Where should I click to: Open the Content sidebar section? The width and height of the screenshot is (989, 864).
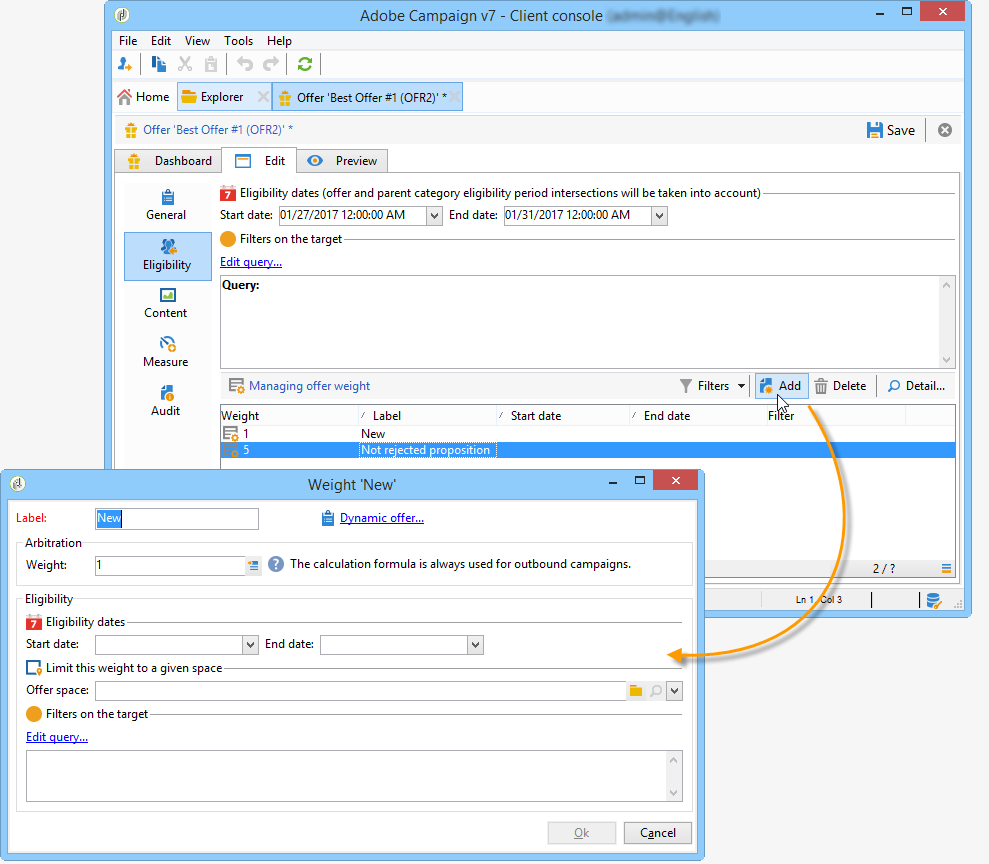click(x=166, y=303)
